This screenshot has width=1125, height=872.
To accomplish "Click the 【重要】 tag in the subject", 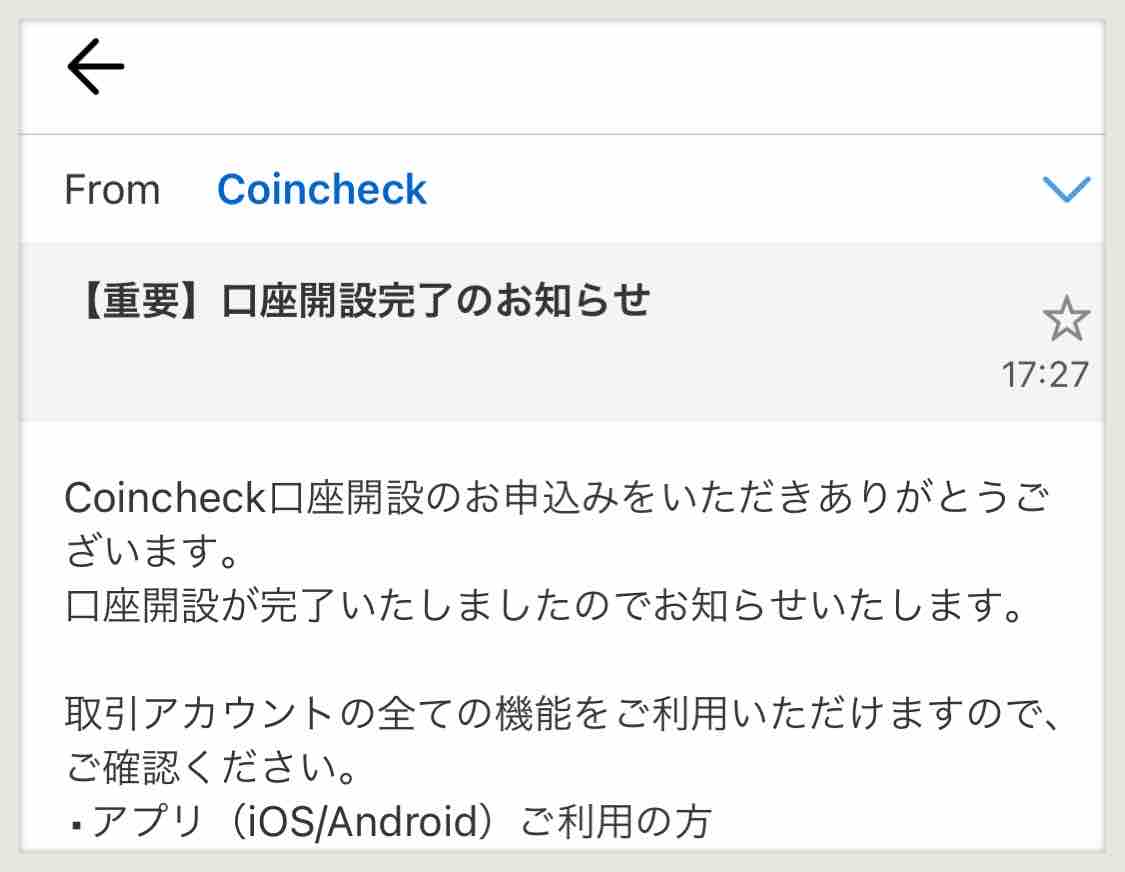I will (x=142, y=300).
